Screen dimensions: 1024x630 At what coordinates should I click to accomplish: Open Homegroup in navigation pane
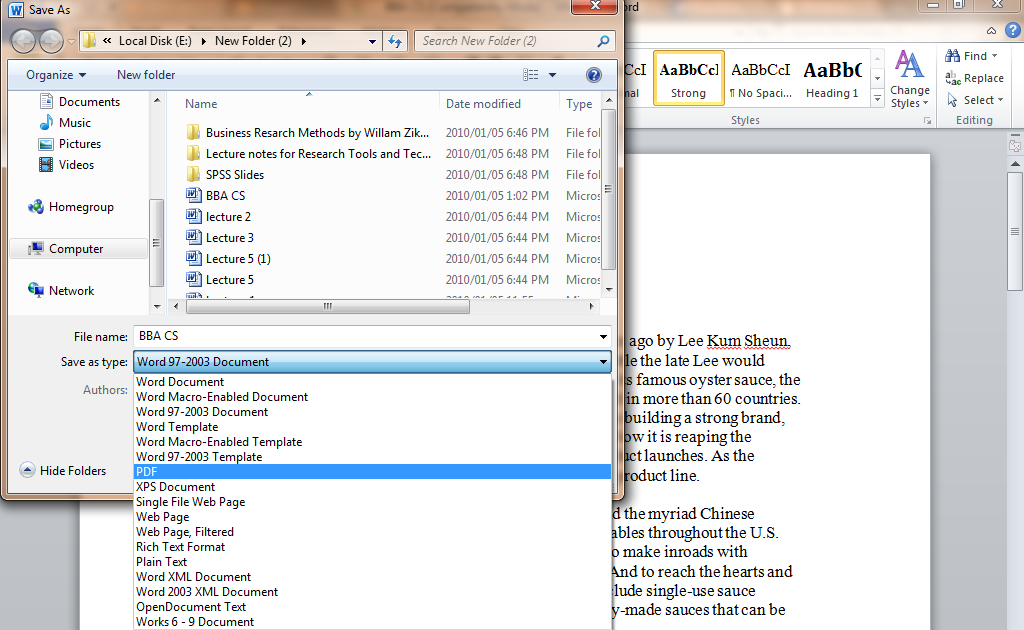coord(71,207)
